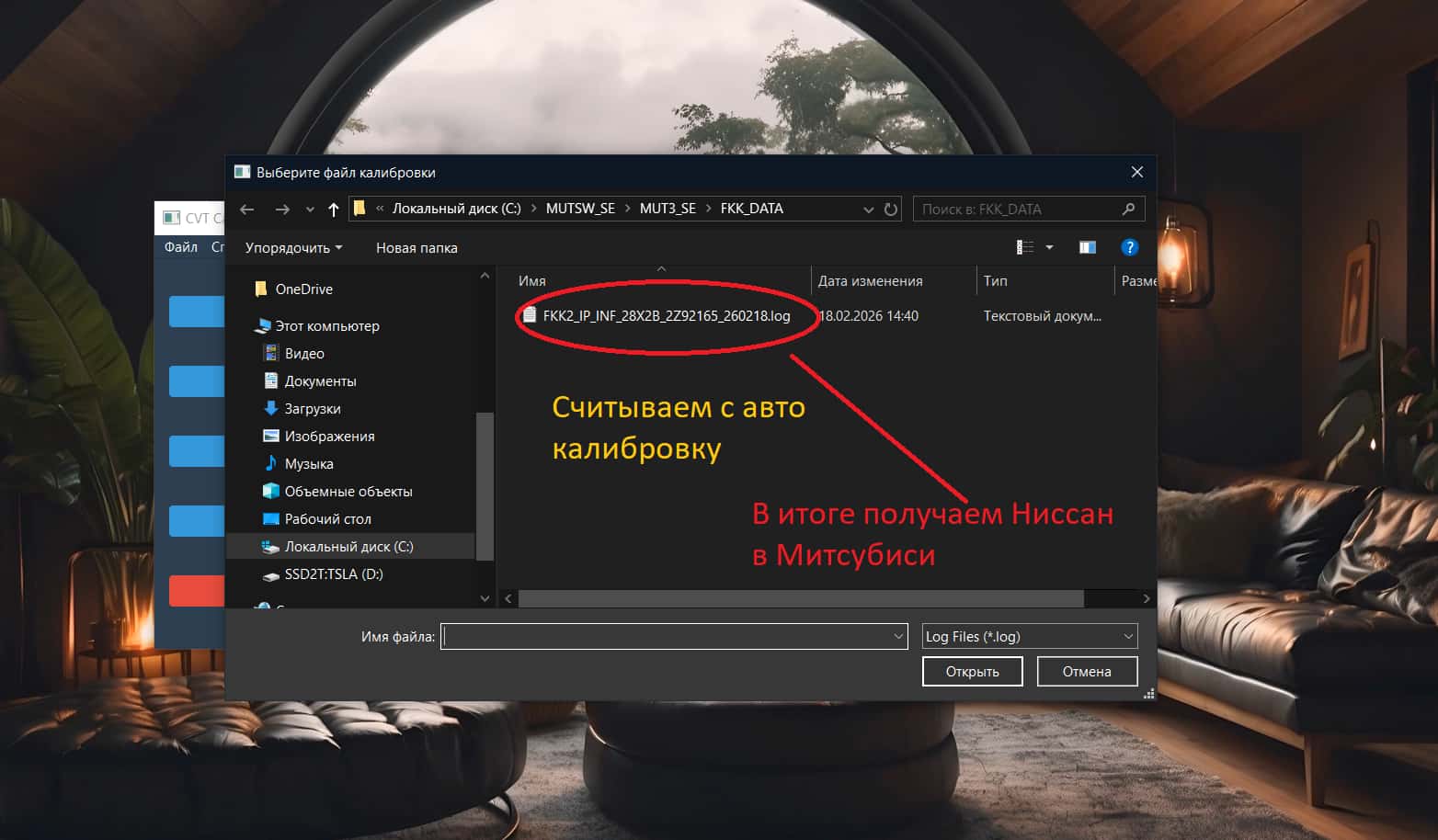Open the Документы folder

click(x=320, y=381)
